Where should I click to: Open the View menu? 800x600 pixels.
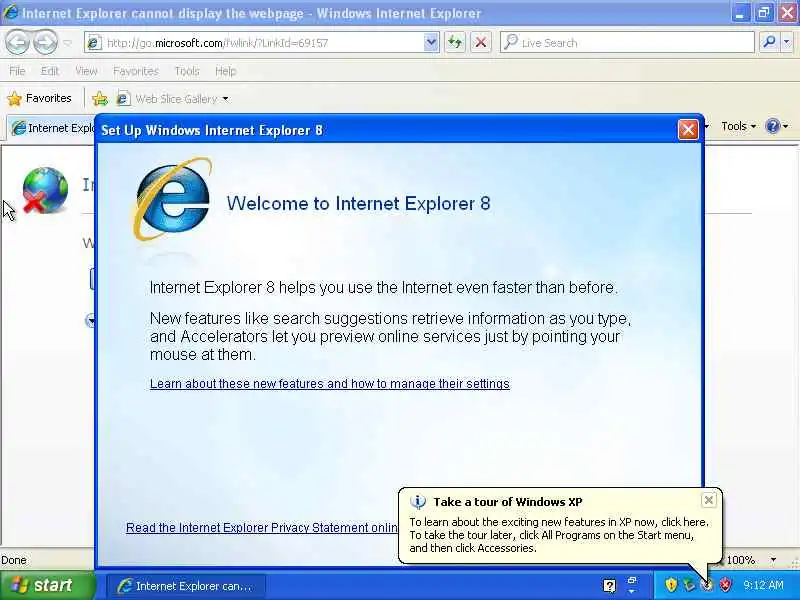click(x=86, y=71)
